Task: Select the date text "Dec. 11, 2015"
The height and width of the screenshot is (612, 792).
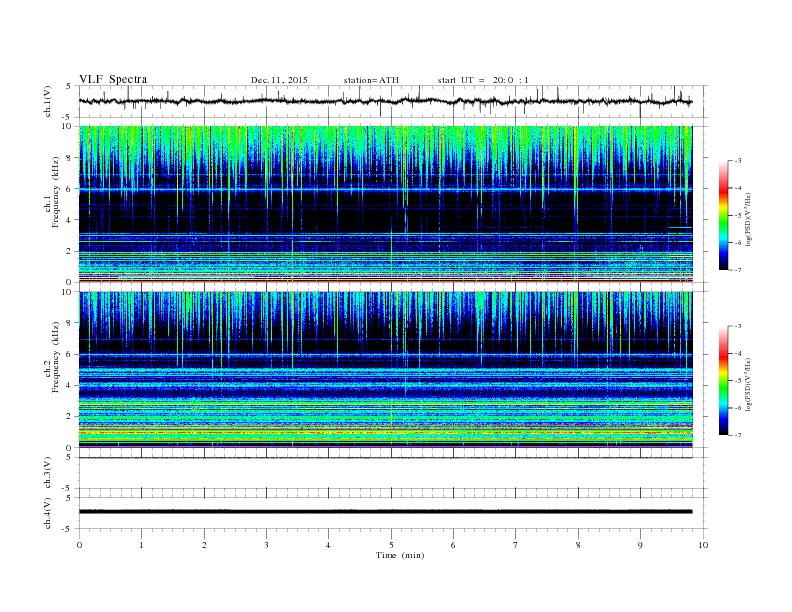Action: point(279,80)
